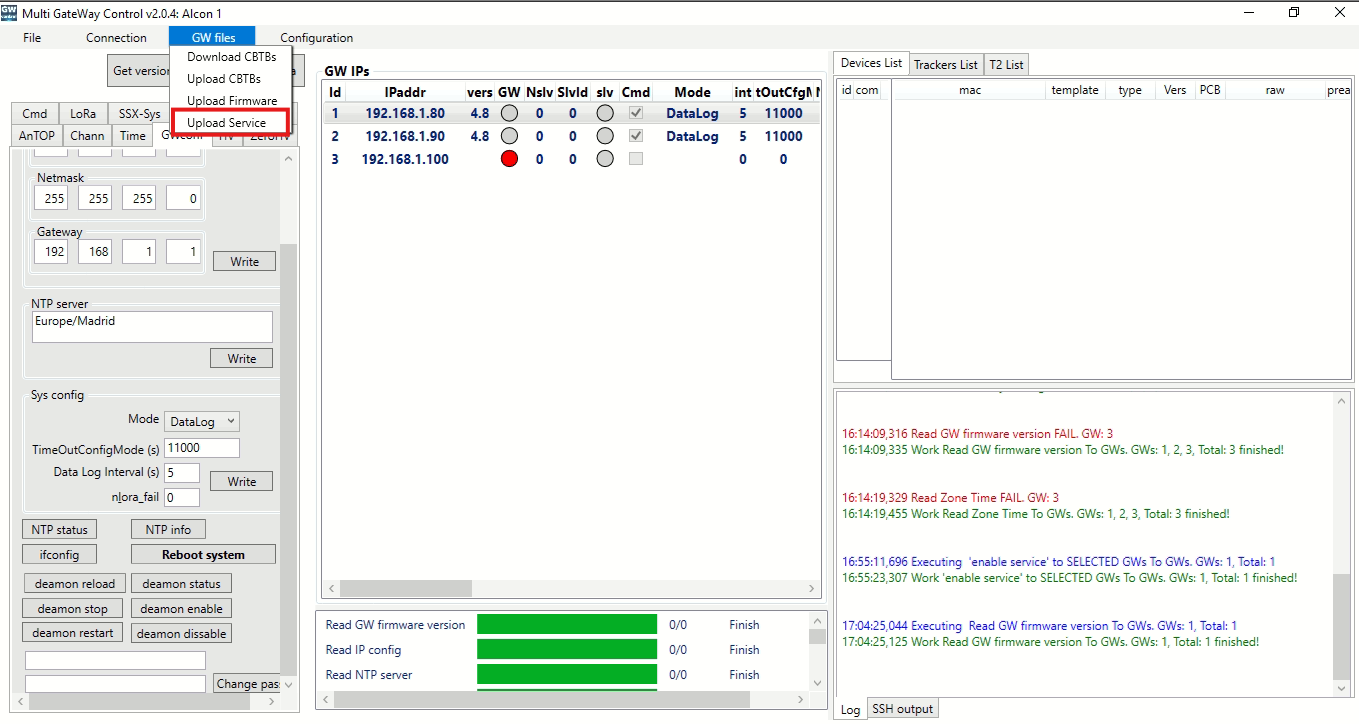This screenshot has height=724, width=1359.
Task: Open the Configuration menu
Action: coord(316,38)
